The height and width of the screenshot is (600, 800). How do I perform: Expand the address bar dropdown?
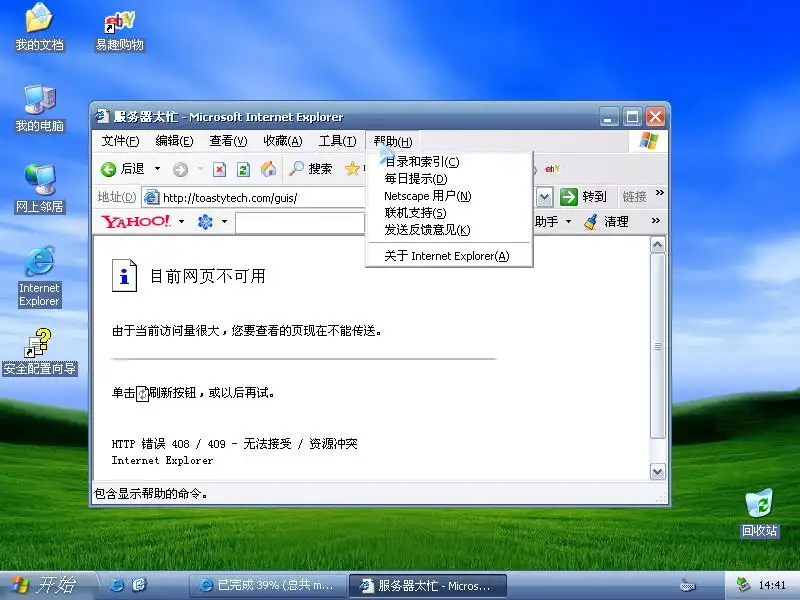click(544, 197)
